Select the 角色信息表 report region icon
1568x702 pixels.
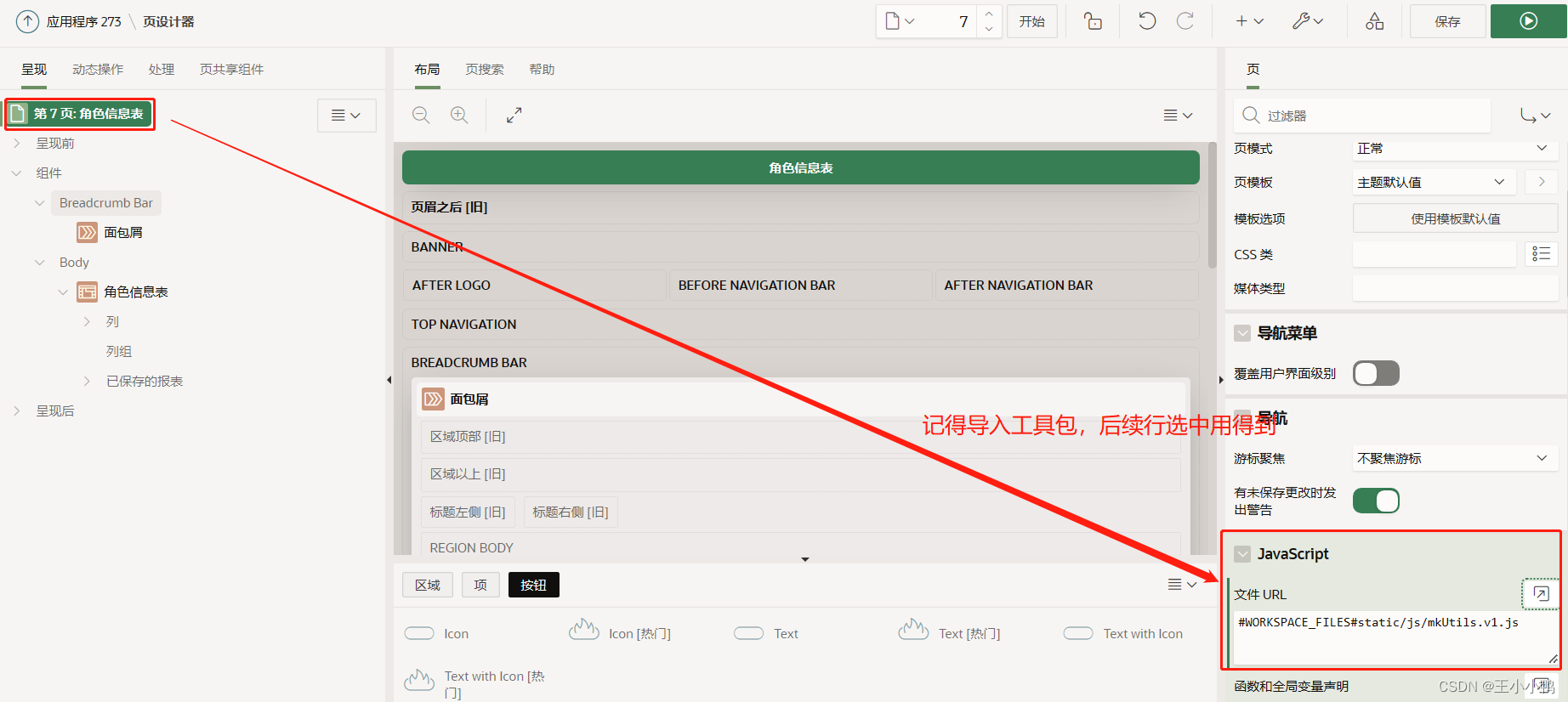[87, 292]
